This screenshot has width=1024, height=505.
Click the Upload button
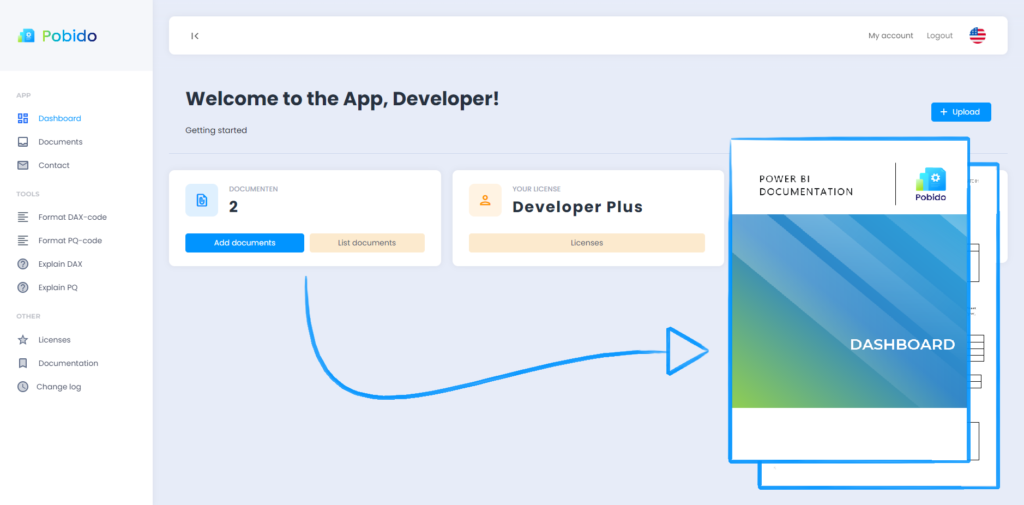(960, 112)
